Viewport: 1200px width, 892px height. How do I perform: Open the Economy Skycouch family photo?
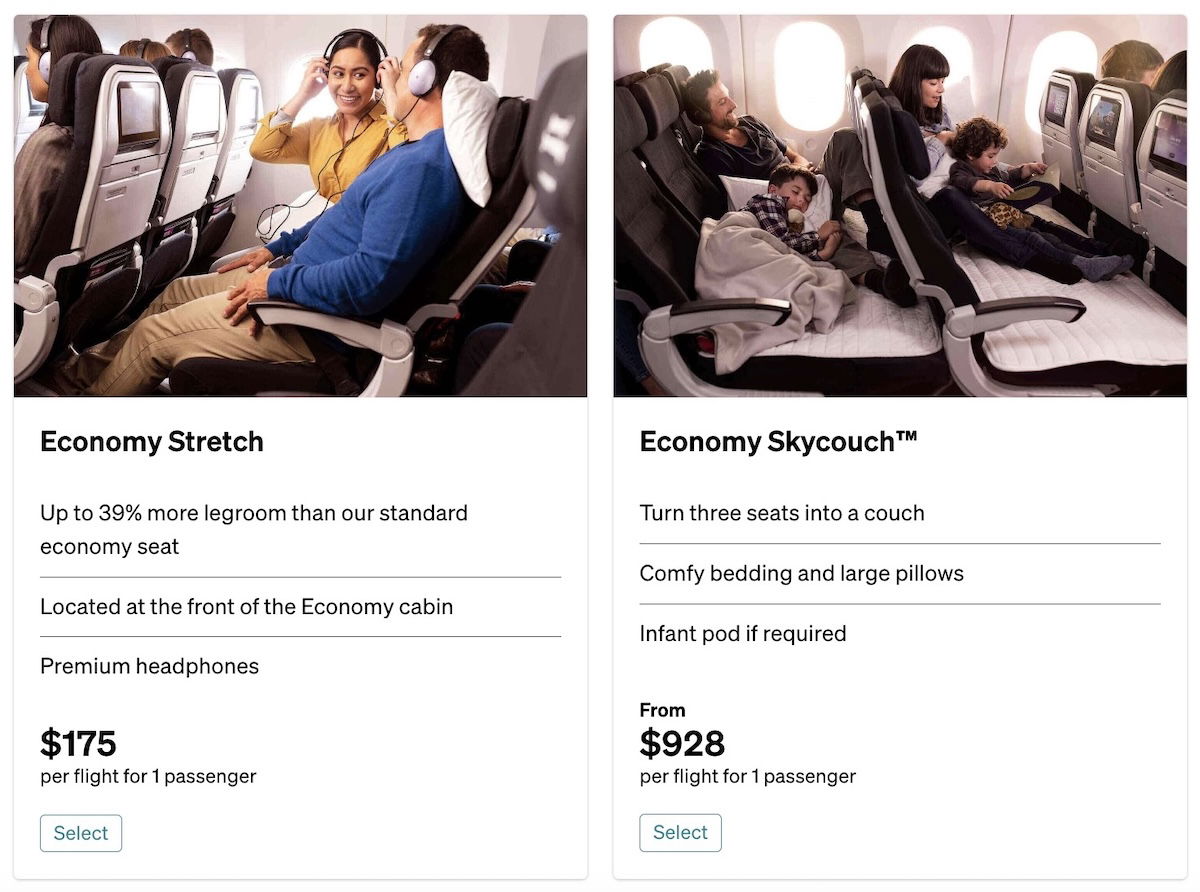[x=900, y=205]
